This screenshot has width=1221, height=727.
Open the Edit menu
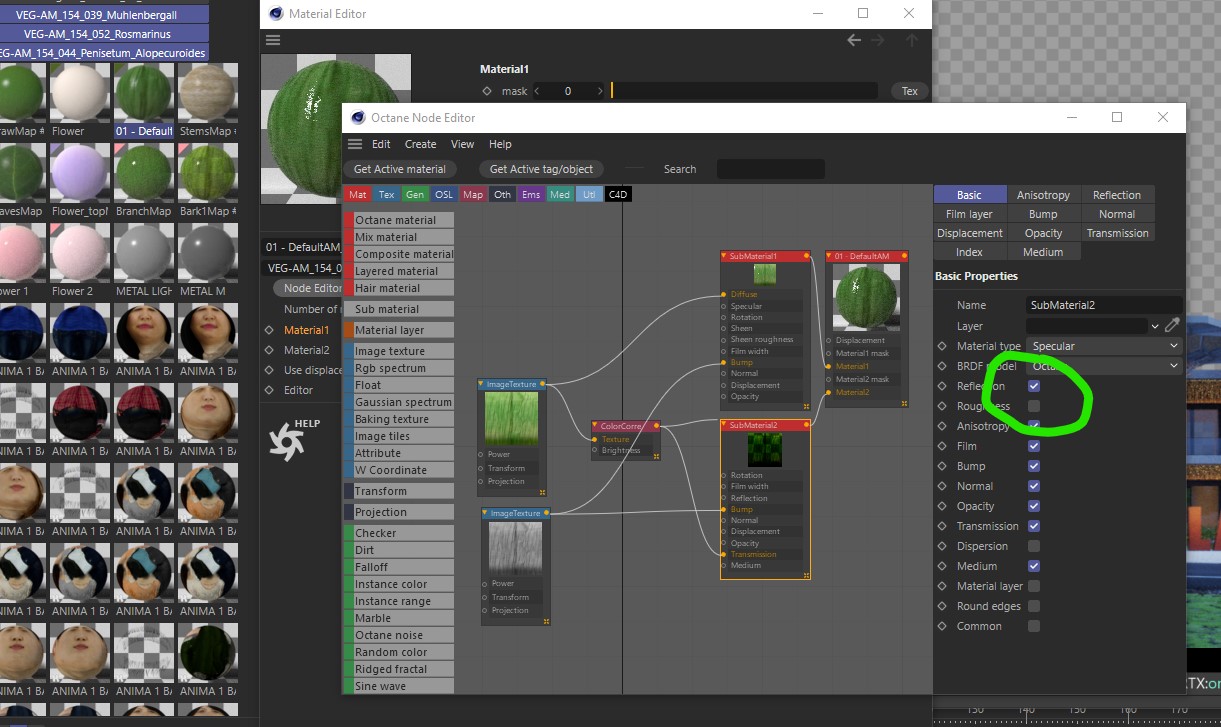click(381, 144)
